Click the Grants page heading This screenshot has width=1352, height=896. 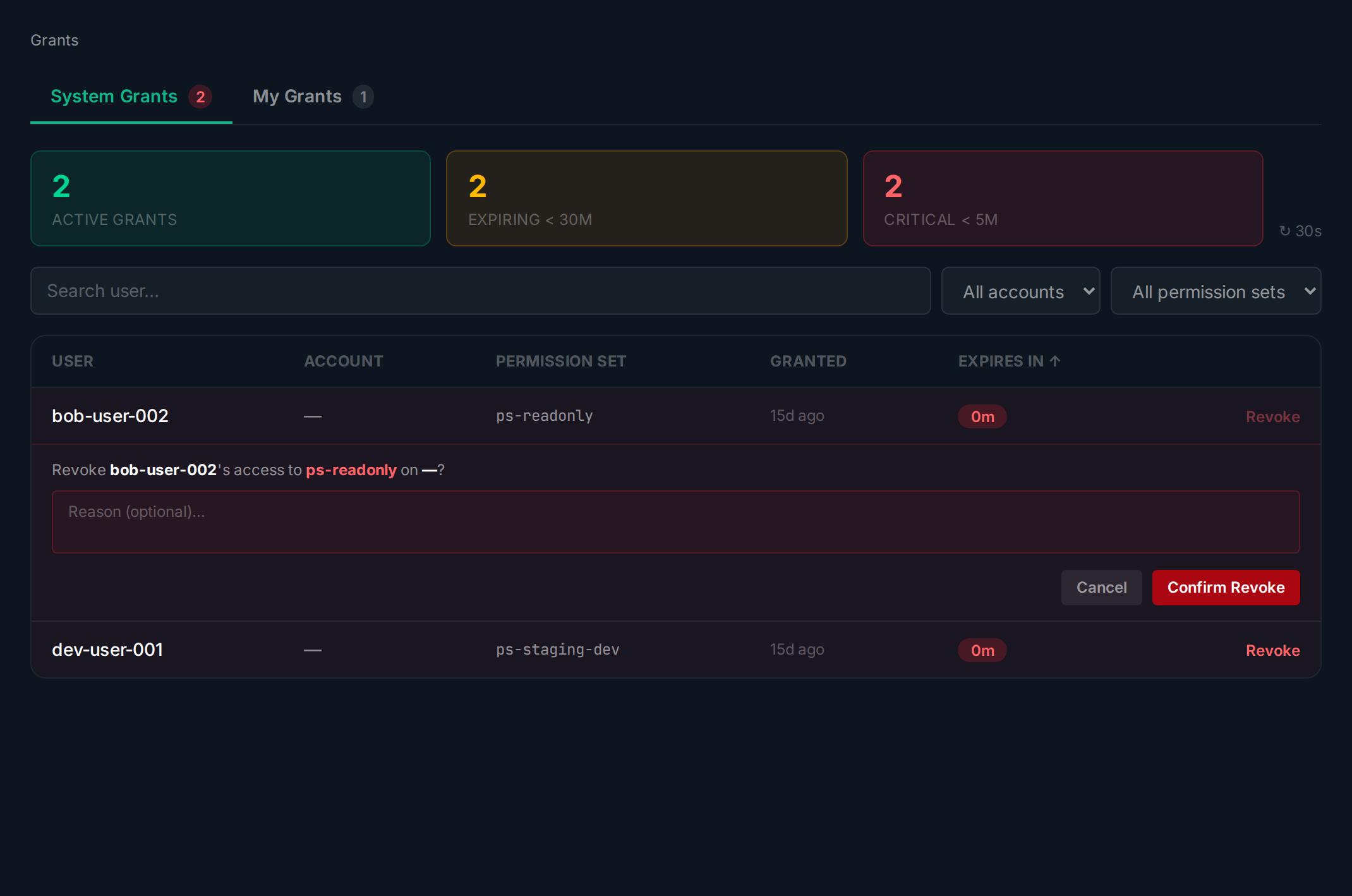(54, 40)
